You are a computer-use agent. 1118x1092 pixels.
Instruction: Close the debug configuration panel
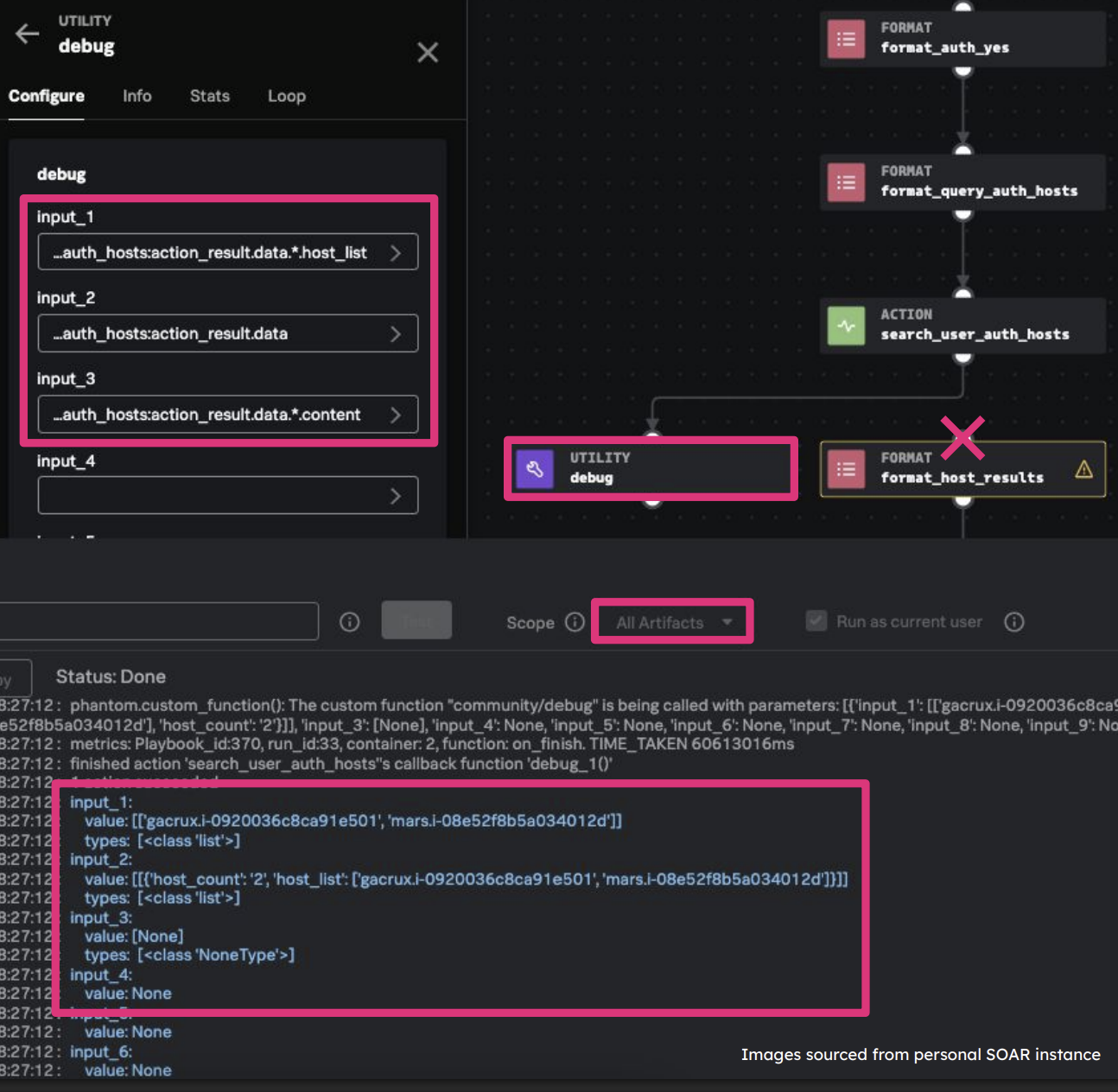(428, 53)
